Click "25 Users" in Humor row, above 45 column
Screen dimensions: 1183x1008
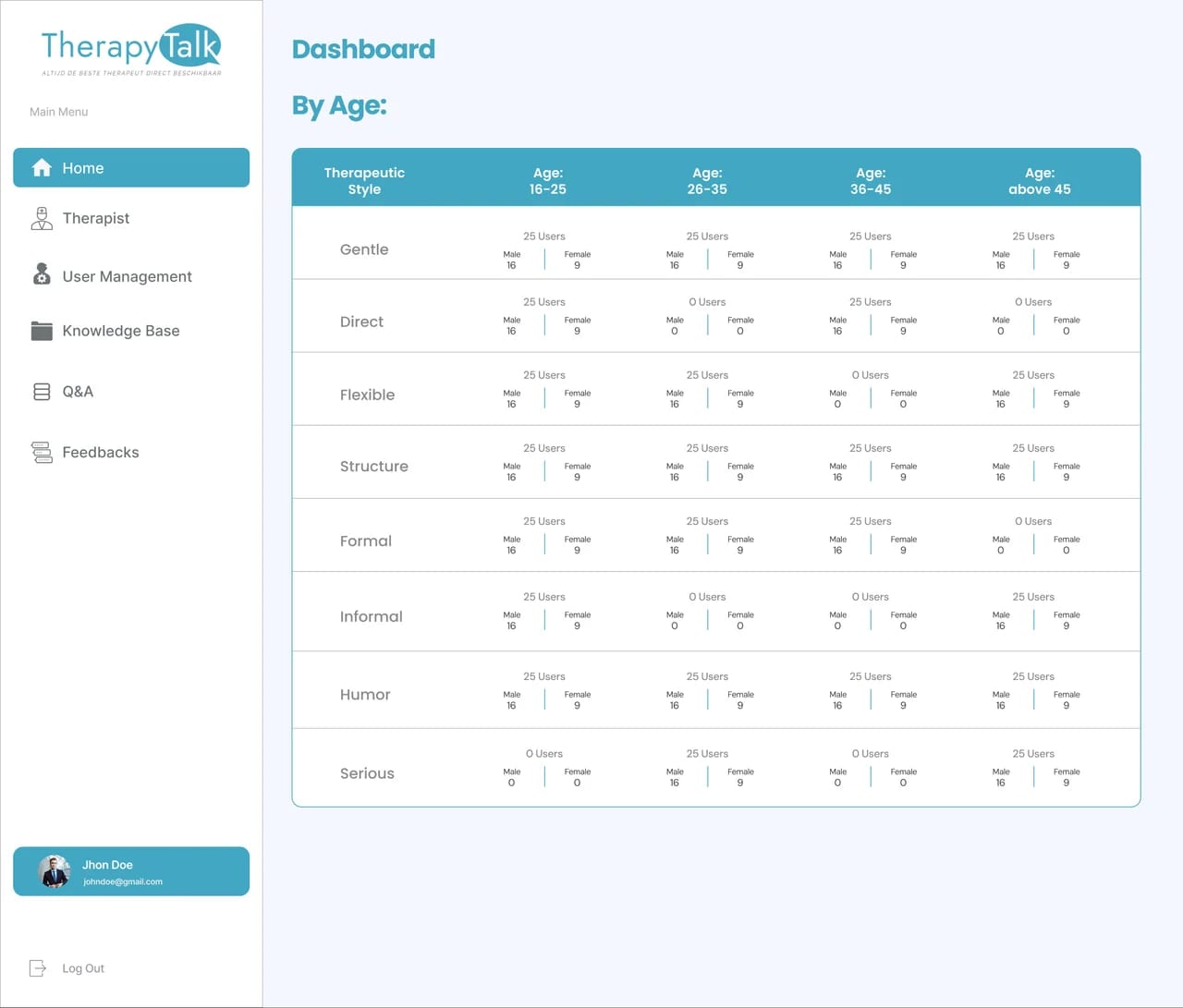click(1033, 676)
